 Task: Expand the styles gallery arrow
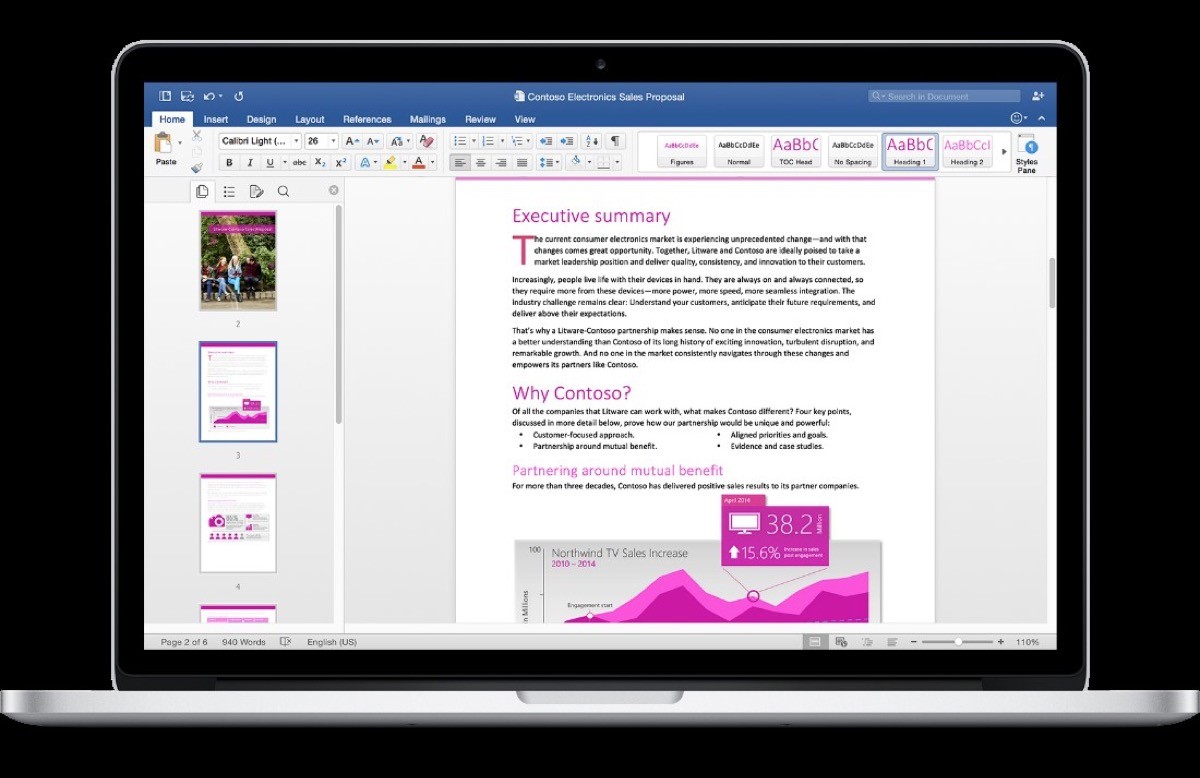1004,151
